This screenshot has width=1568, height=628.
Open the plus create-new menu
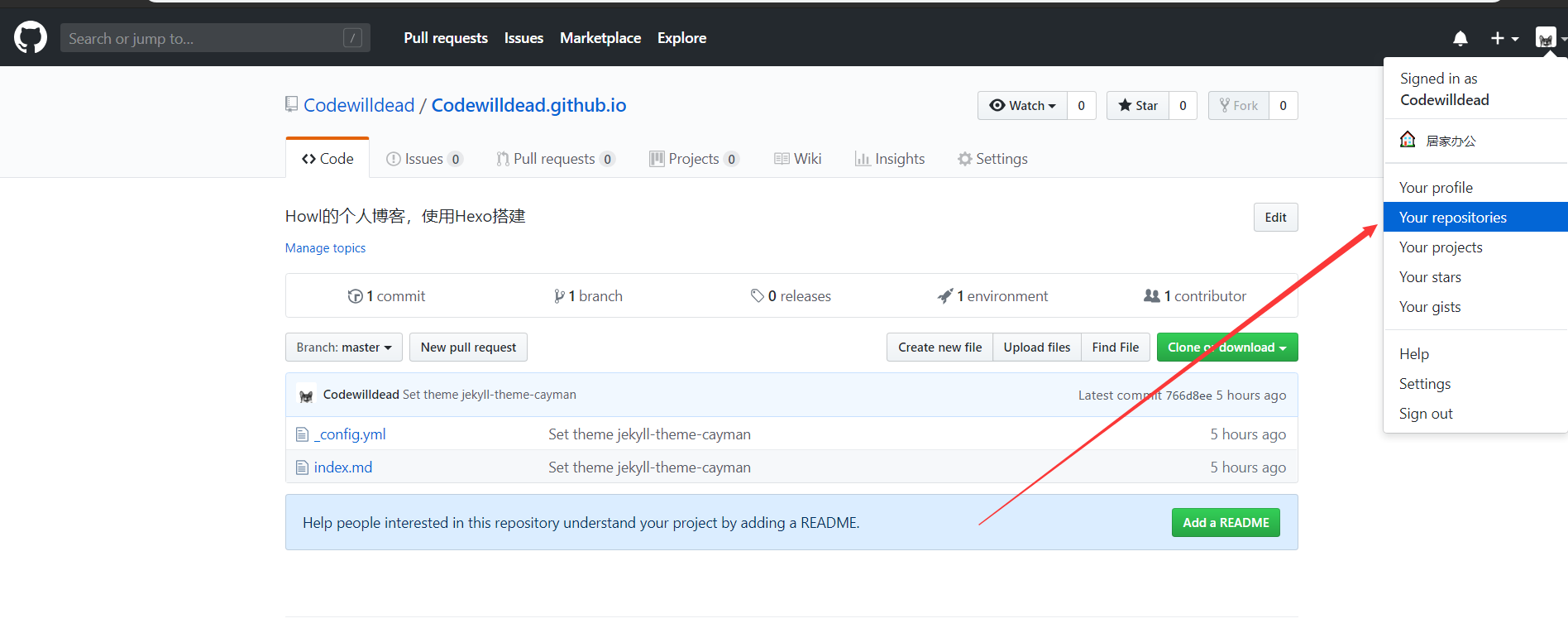1504,38
